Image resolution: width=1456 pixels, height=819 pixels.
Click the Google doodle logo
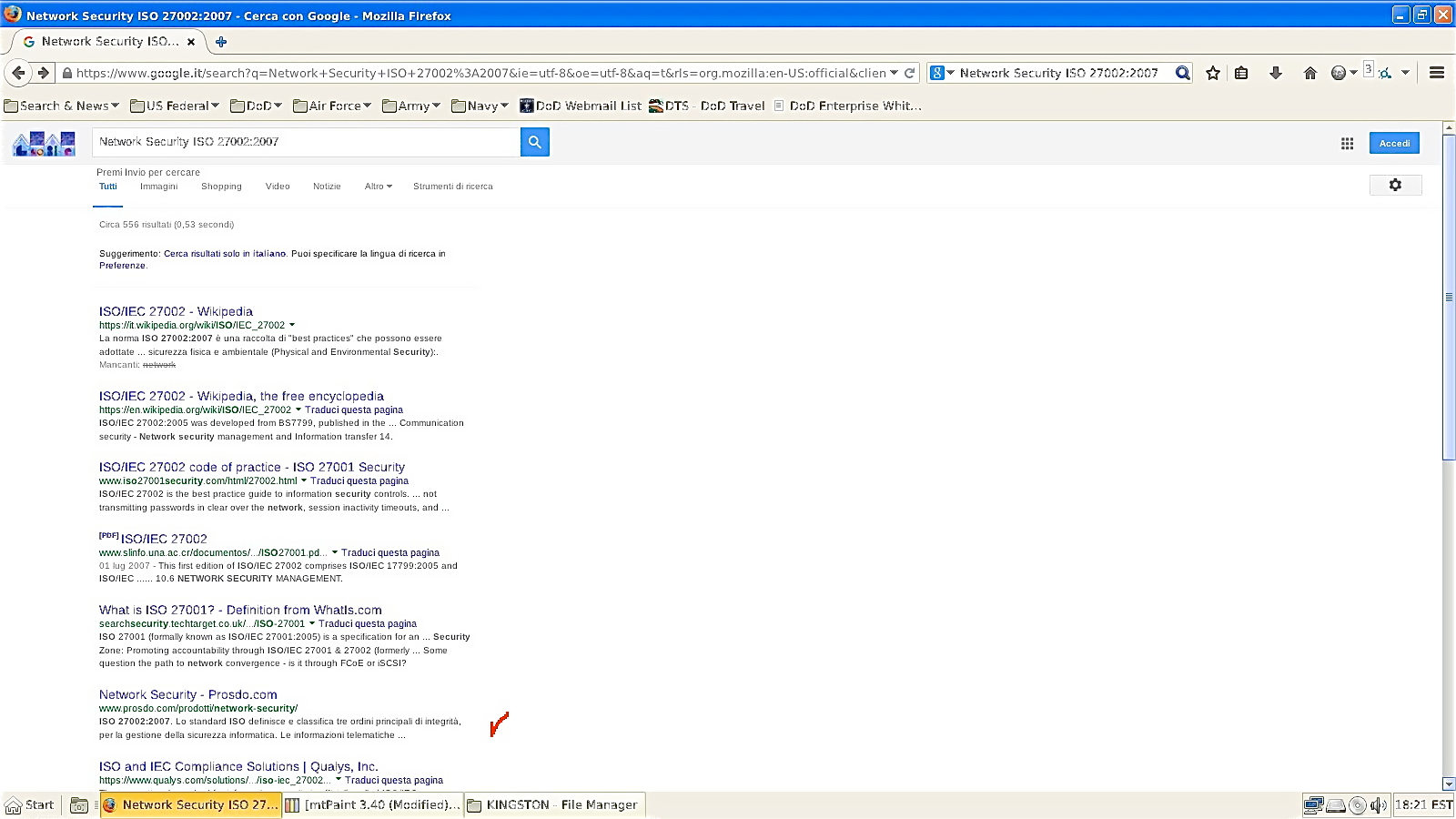(x=44, y=143)
